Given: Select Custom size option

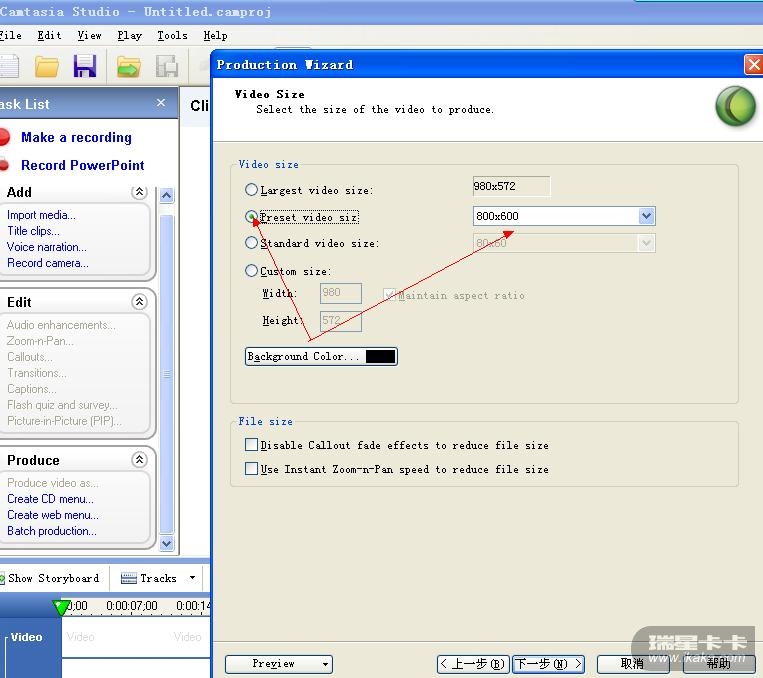Looking at the screenshot, I should [x=251, y=271].
